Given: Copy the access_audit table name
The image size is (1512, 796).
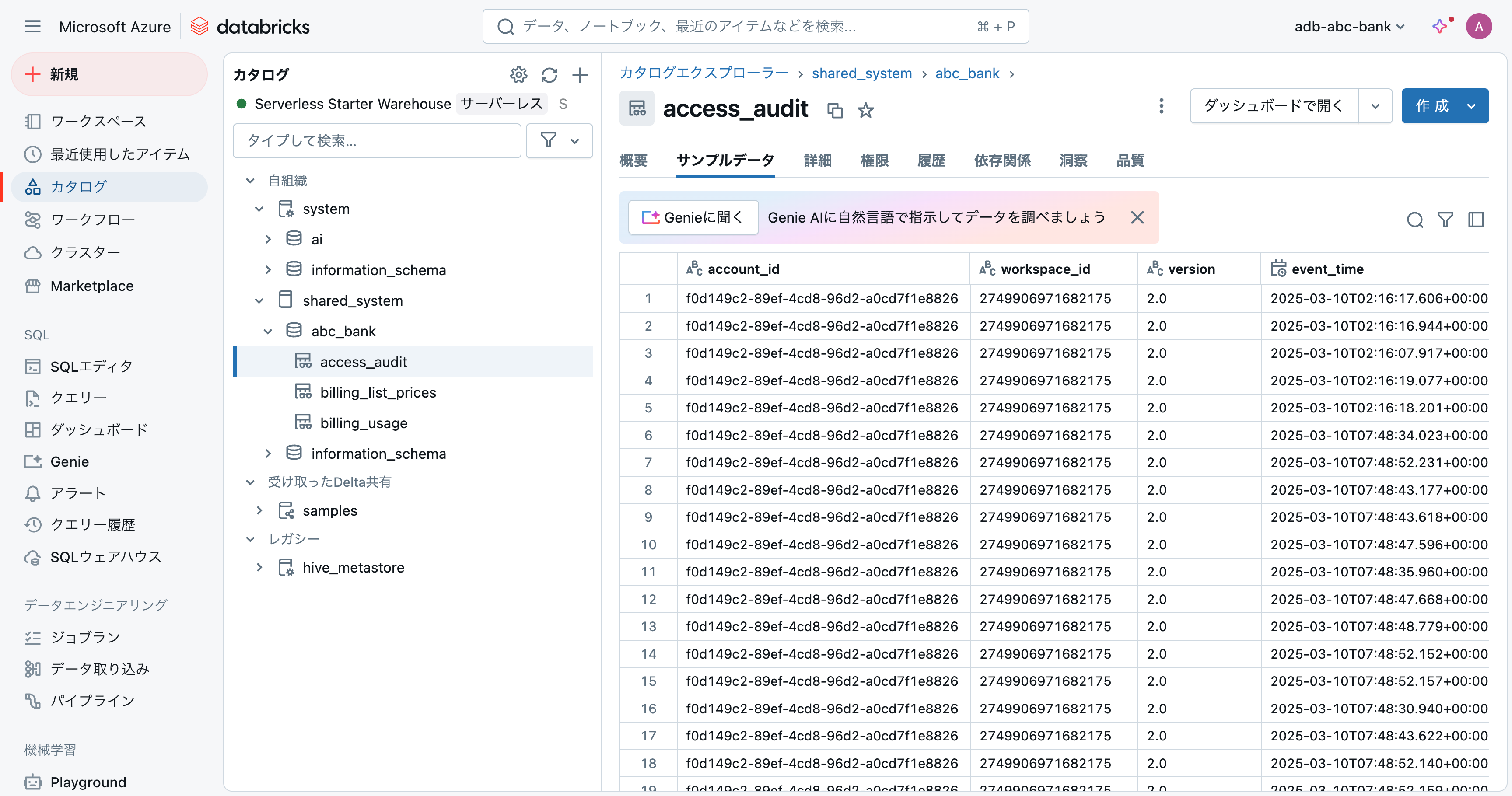Looking at the screenshot, I should pyautogui.click(x=835, y=110).
